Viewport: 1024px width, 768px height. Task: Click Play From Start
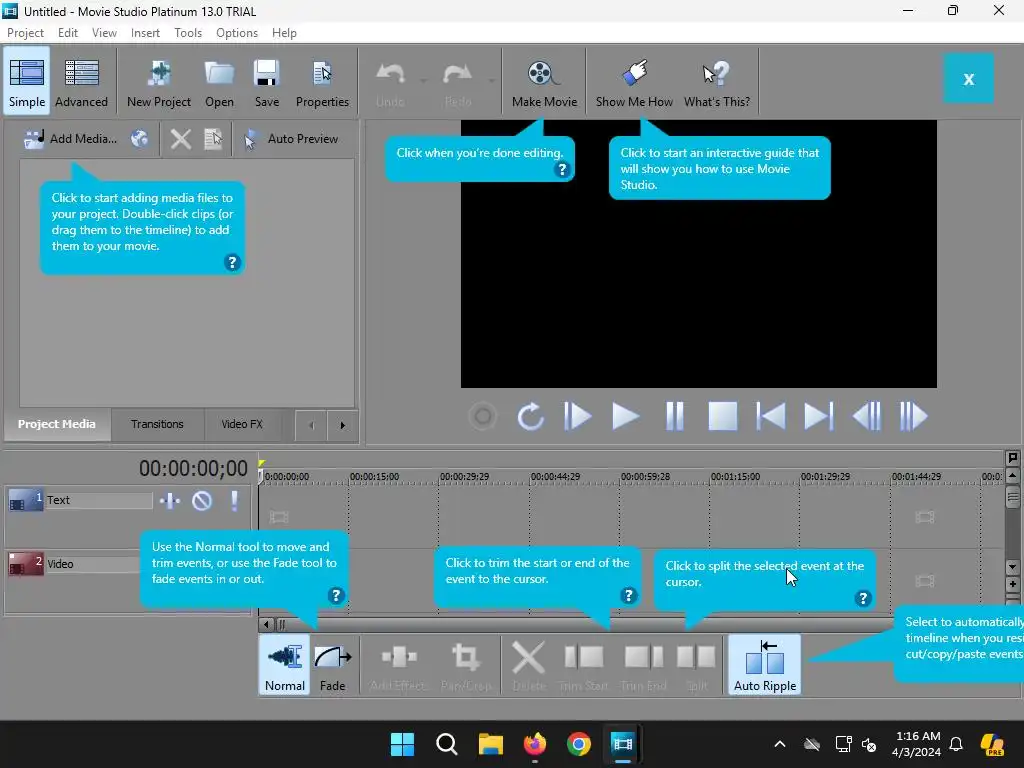click(x=577, y=416)
